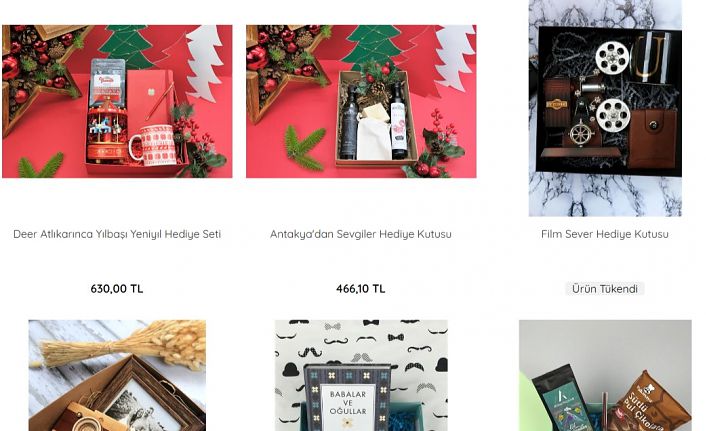Click the Sütlü Pul Çikolata package image
The image size is (706, 431).
655,403
